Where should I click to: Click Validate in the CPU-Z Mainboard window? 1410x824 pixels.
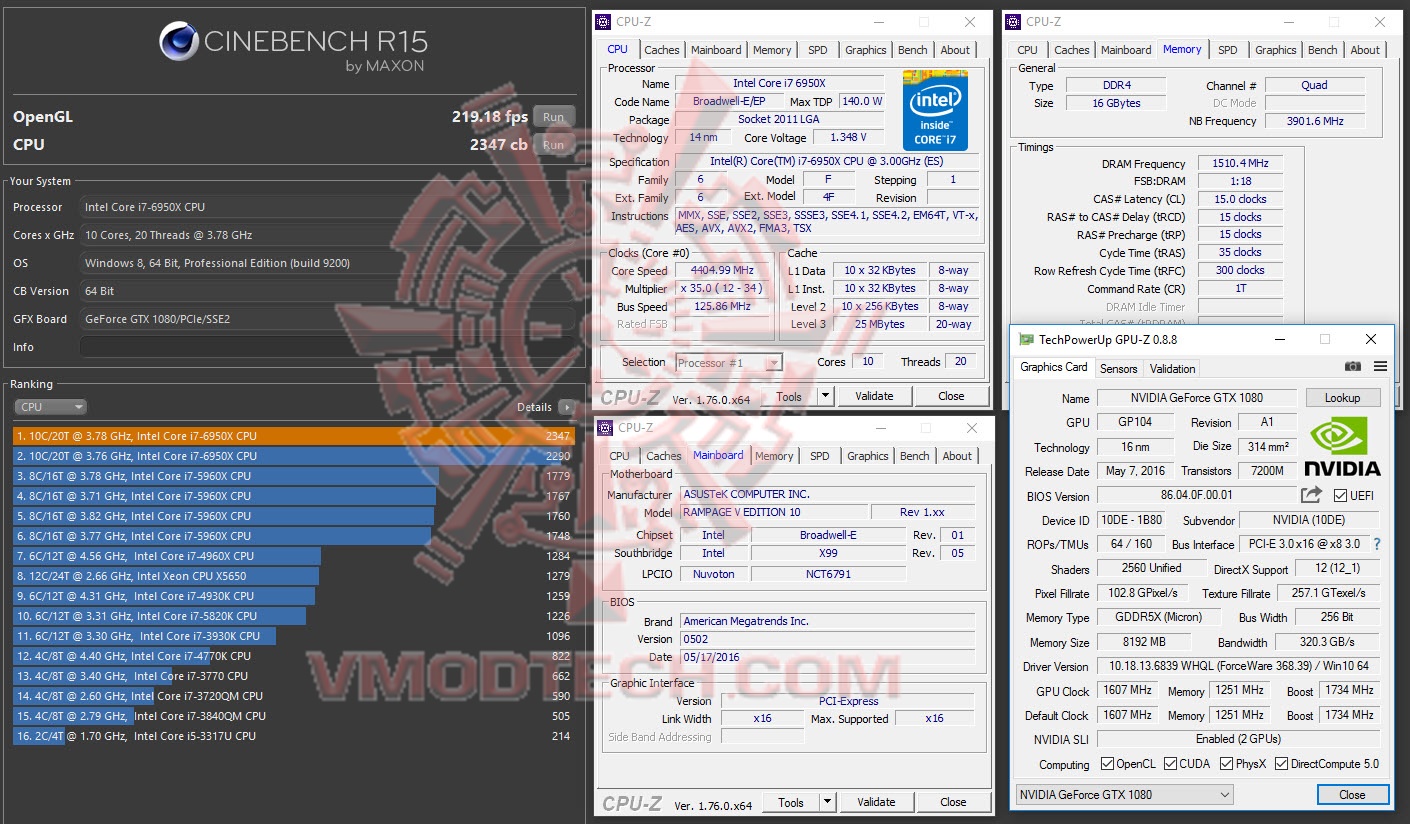click(876, 802)
